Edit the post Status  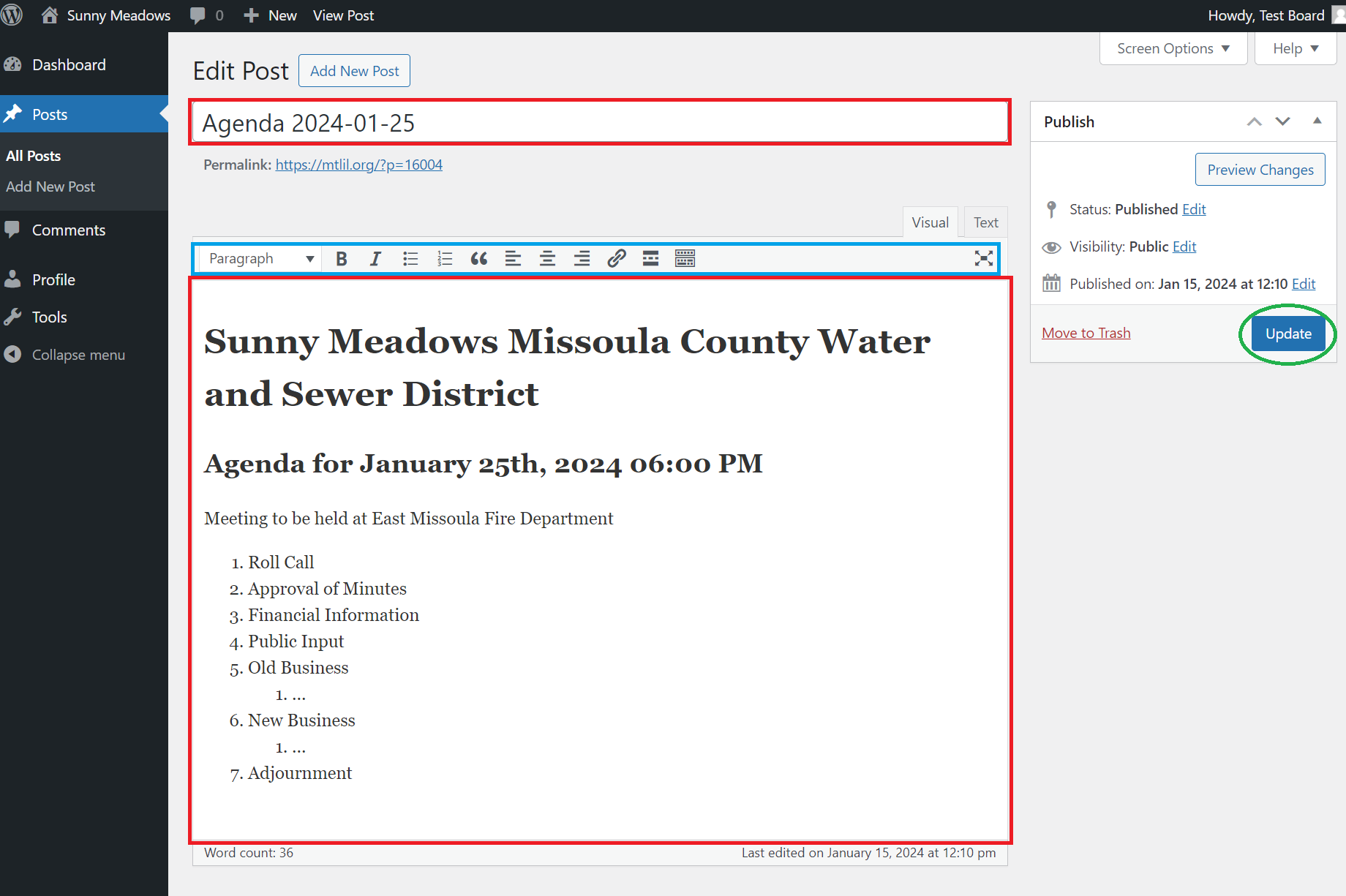point(1194,209)
